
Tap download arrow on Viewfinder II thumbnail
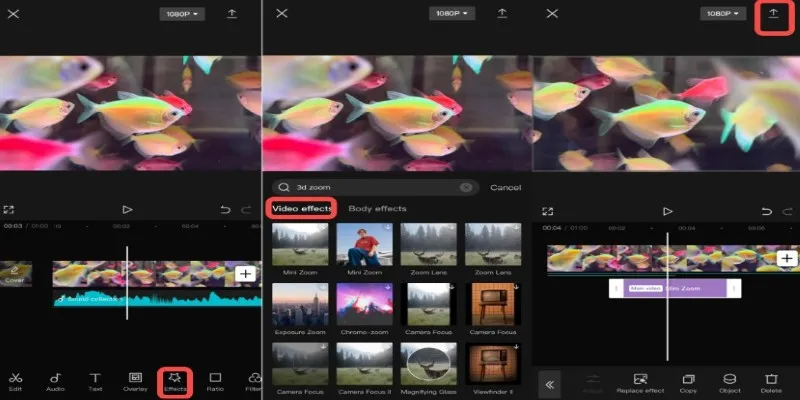516,347
